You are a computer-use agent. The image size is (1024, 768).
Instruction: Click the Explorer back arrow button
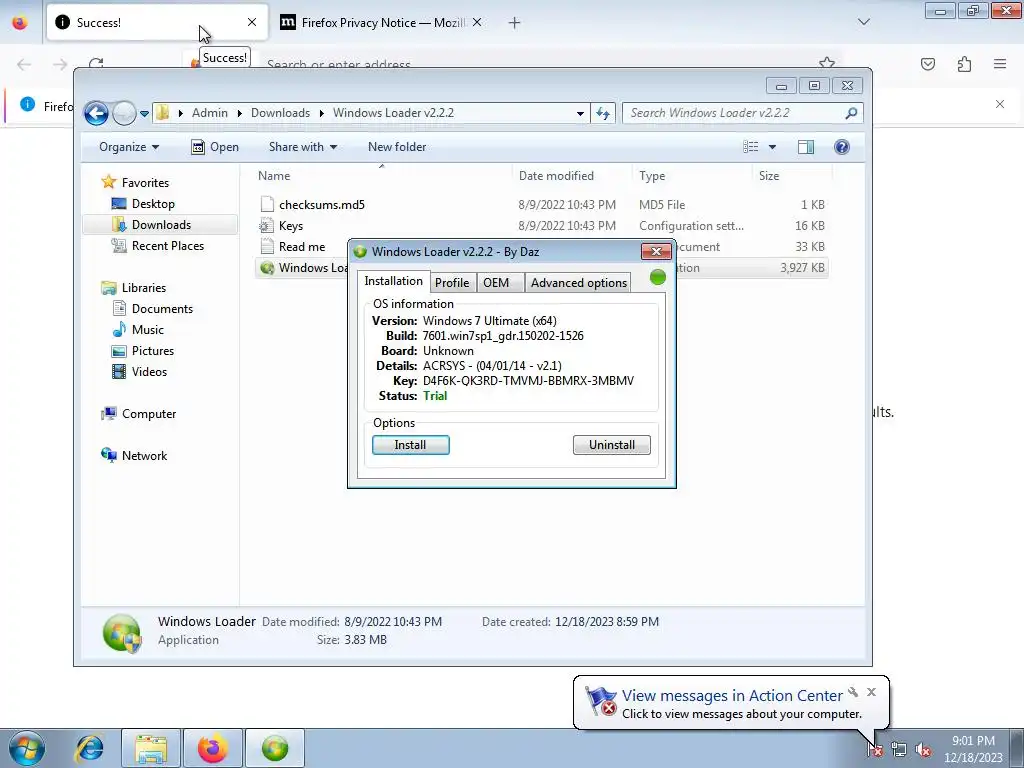96,113
